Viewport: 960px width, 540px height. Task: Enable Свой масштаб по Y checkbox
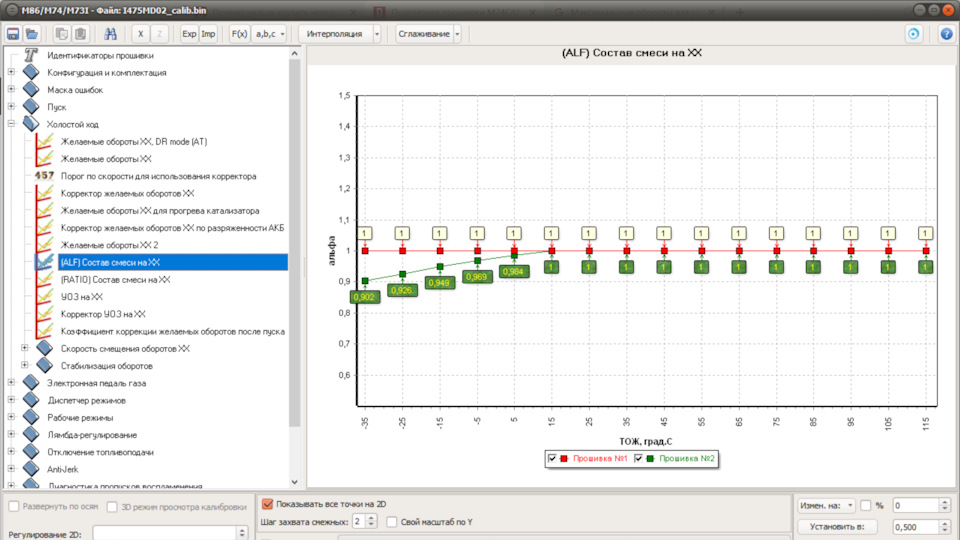coord(392,522)
